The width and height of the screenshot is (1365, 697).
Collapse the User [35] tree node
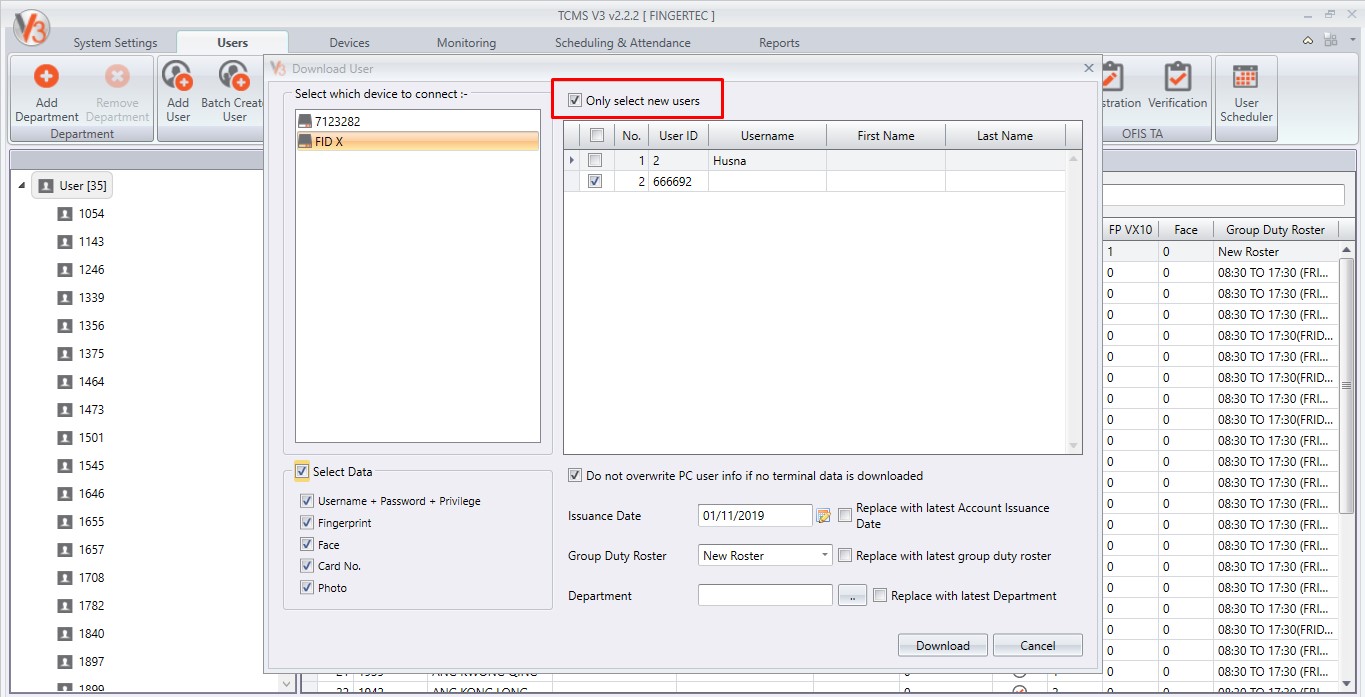tap(23, 186)
